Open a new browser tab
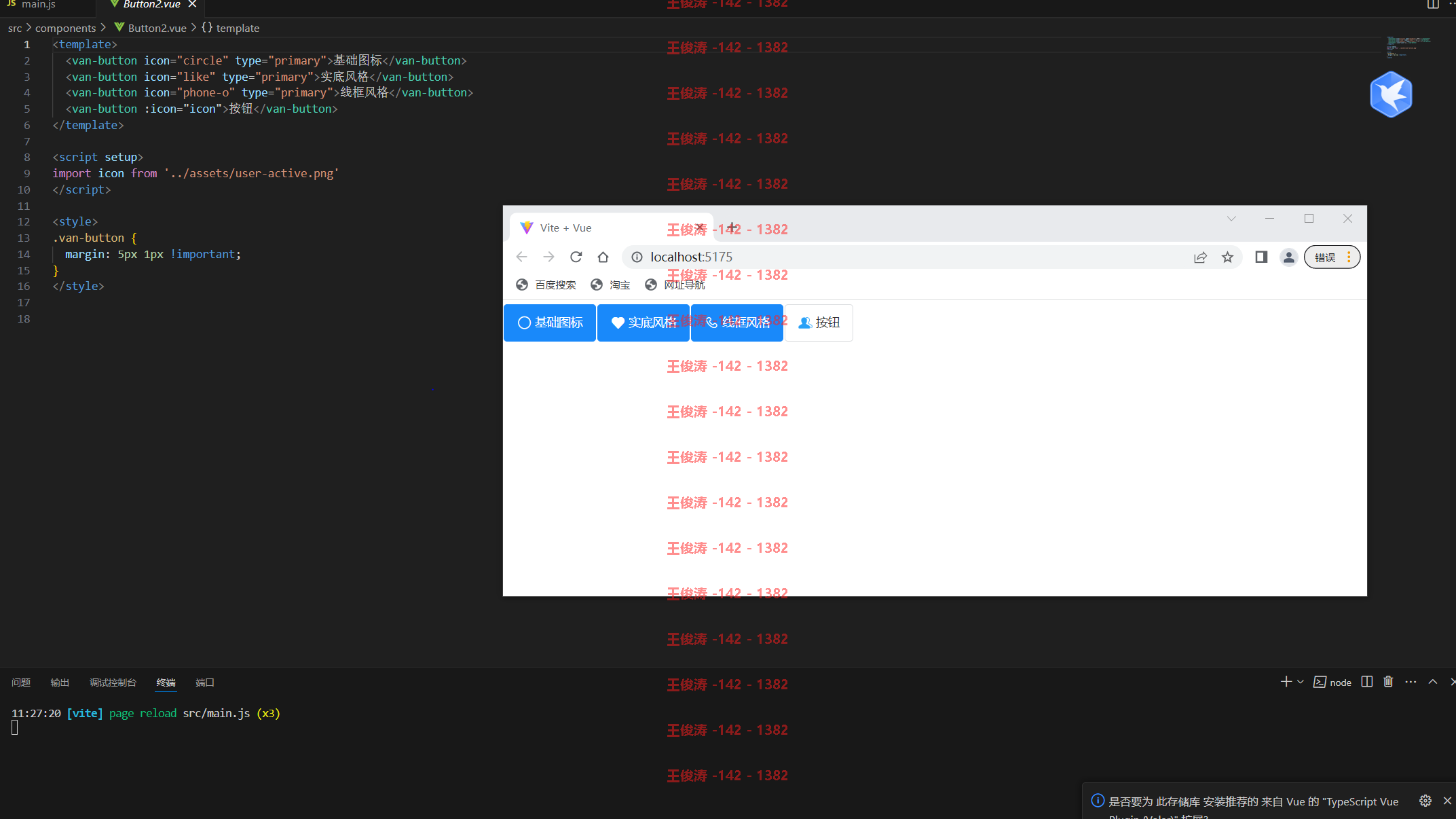Screen dimensions: 1456x819 (x=732, y=227)
